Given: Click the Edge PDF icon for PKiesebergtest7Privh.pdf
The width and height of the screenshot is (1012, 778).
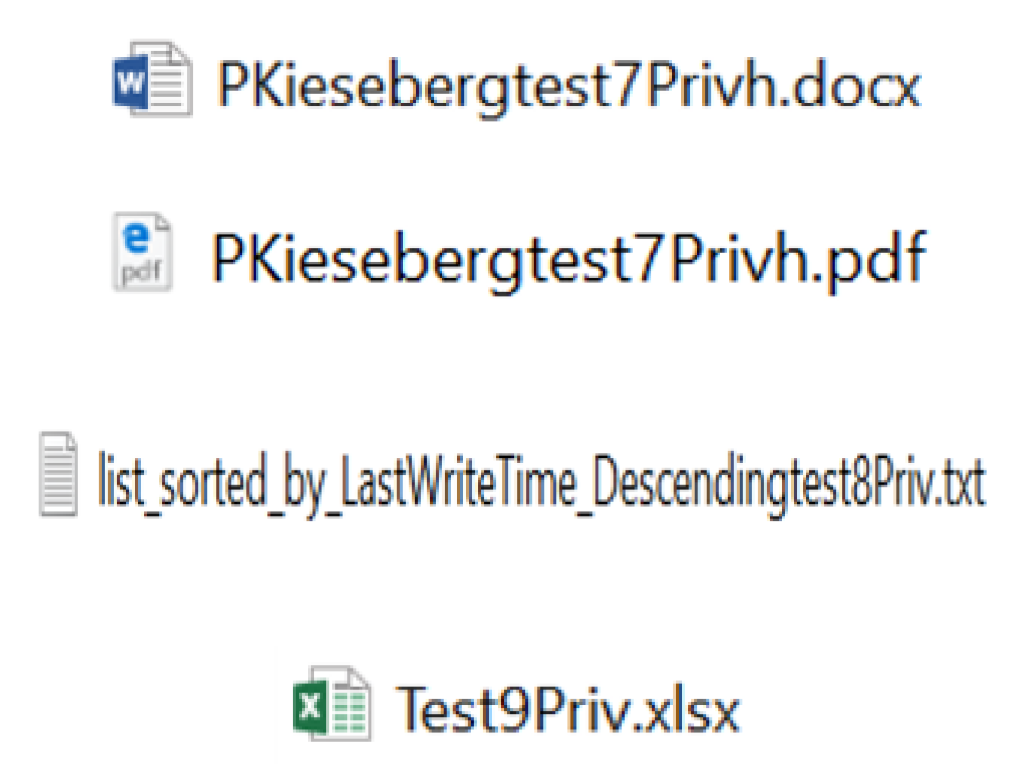Looking at the screenshot, I should coord(142,252).
